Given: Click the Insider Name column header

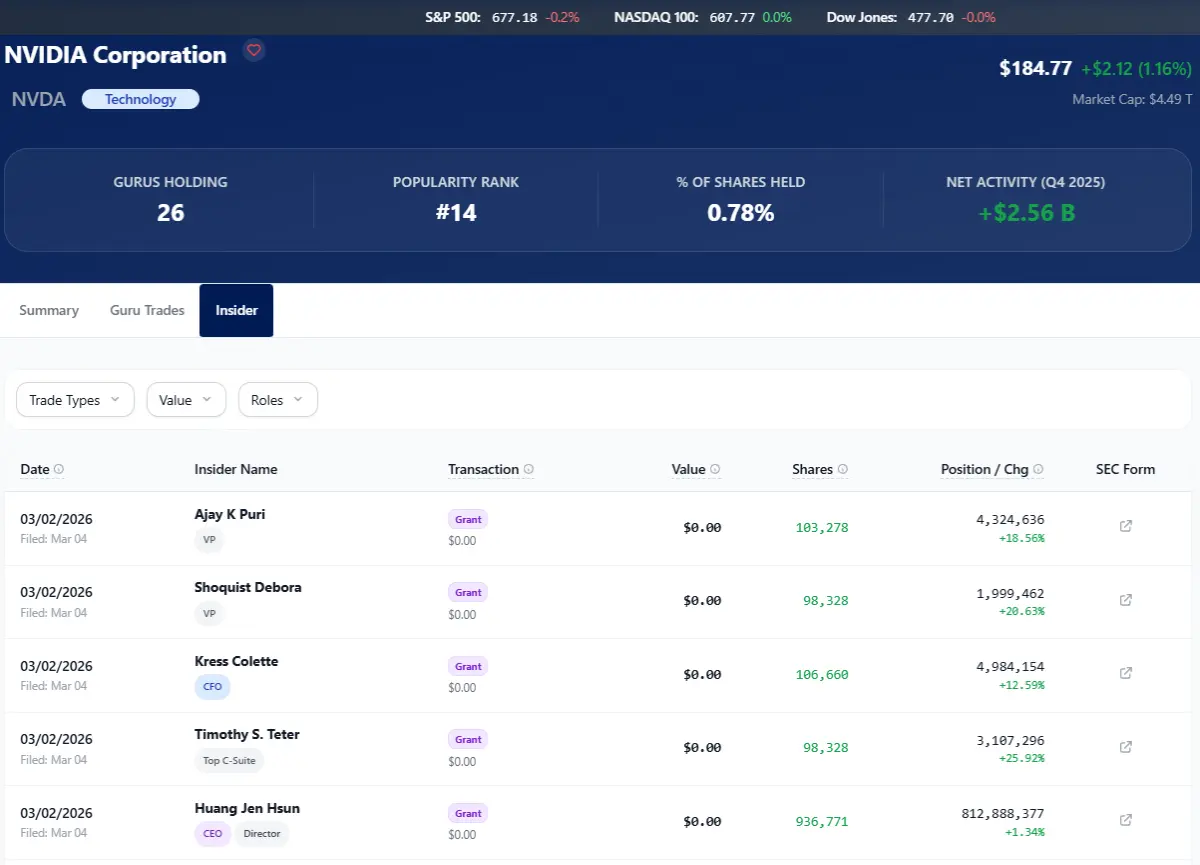Looking at the screenshot, I should 236,469.
